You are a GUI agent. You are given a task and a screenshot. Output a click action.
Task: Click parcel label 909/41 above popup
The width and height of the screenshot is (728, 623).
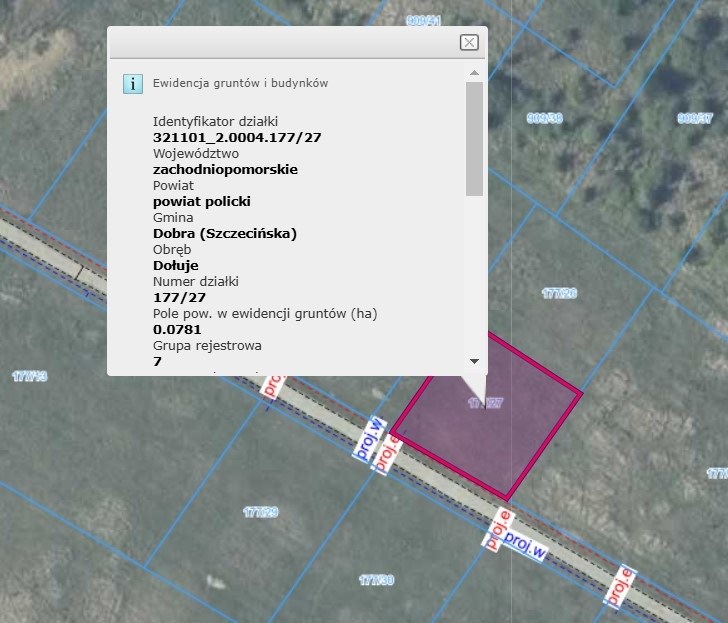tap(424, 20)
